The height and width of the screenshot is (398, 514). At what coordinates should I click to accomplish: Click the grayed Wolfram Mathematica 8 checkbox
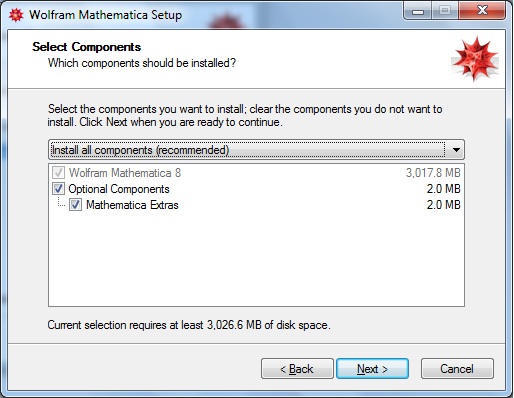(58, 173)
